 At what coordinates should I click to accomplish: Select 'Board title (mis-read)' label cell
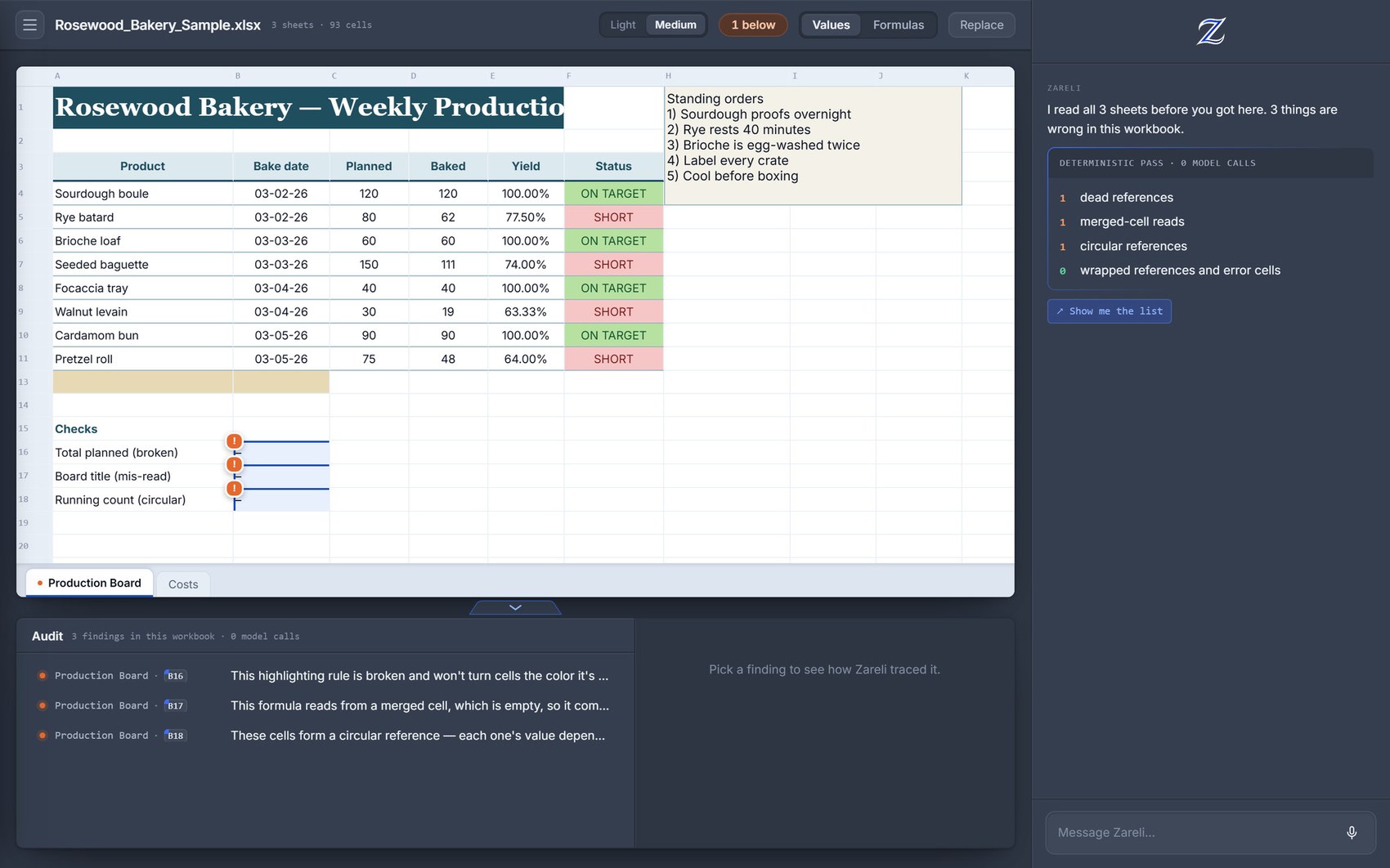[x=142, y=477]
